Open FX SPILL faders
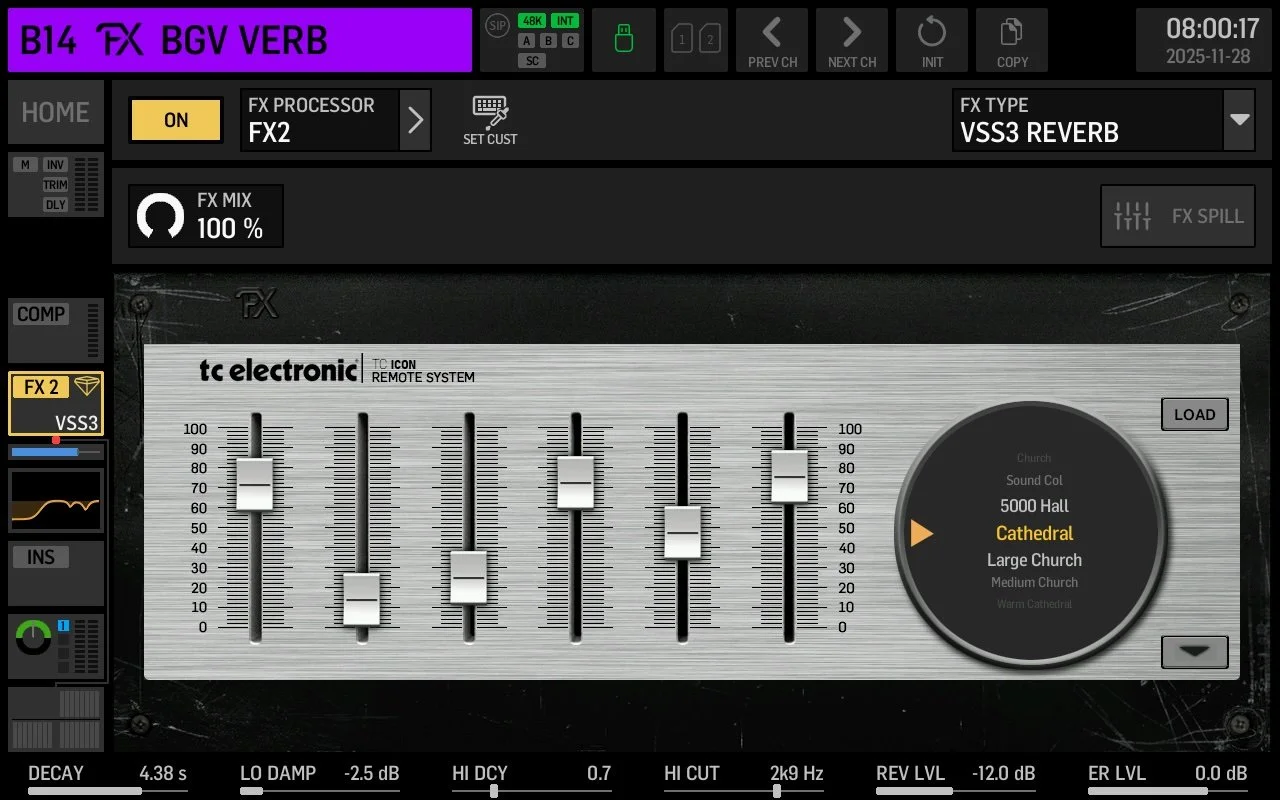Viewport: 1280px width, 800px height. pyautogui.click(x=1178, y=216)
